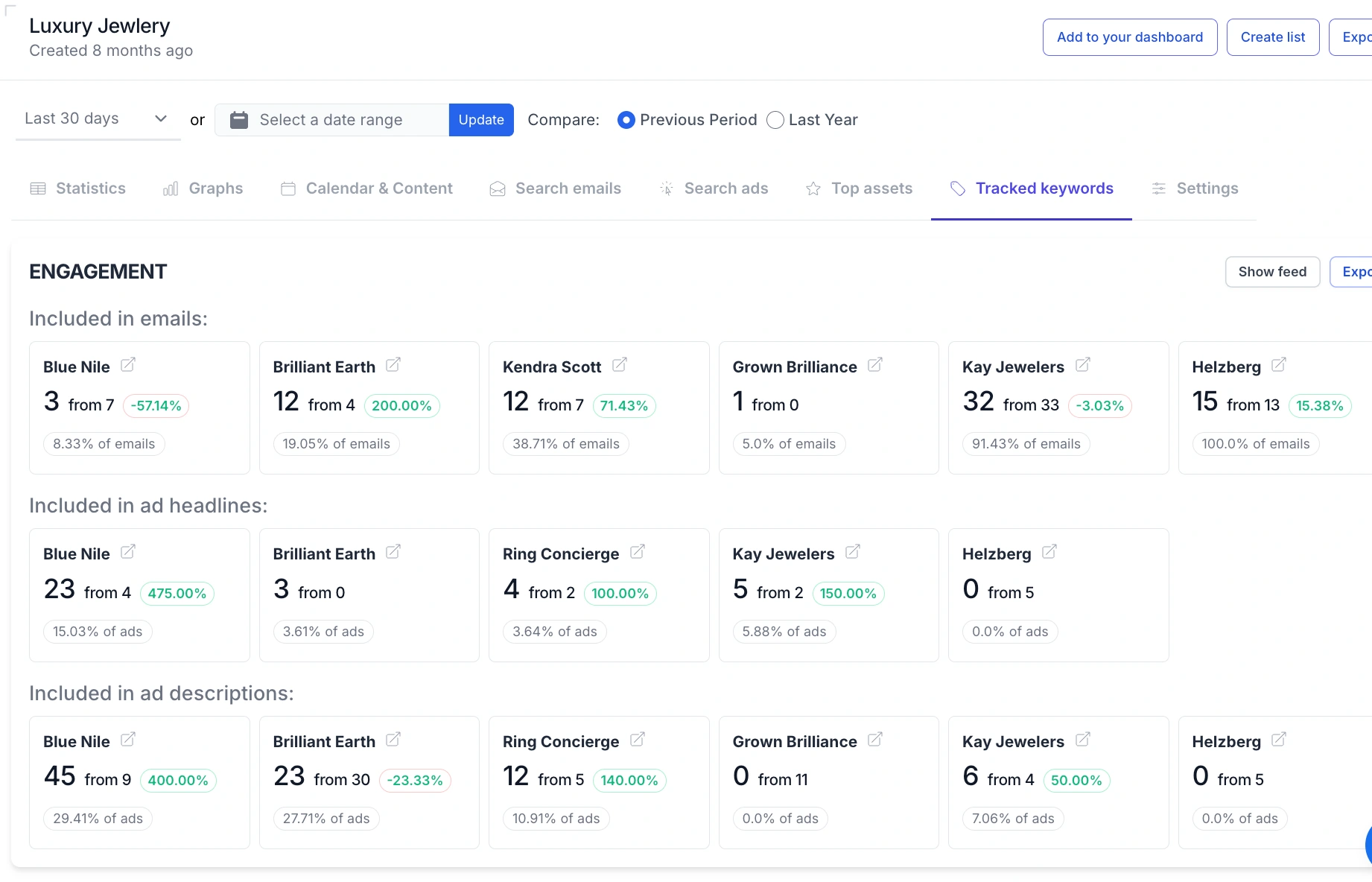Open edit icon beside Brilliant Earth in emails
The width and height of the screenshot is (1372, 882).
pyautogui.click(x=393, y=365)
